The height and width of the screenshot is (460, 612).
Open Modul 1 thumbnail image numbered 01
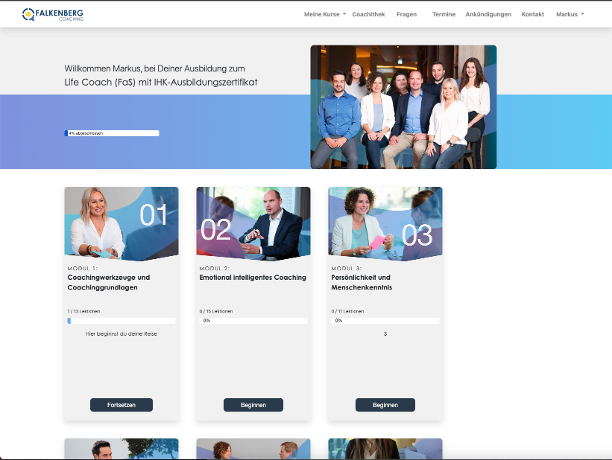click(x=121, y=222)
